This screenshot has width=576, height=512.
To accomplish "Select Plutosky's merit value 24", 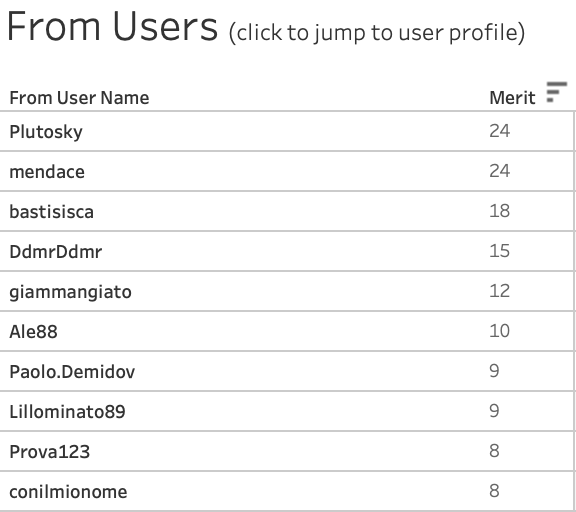I will (499, 131).
